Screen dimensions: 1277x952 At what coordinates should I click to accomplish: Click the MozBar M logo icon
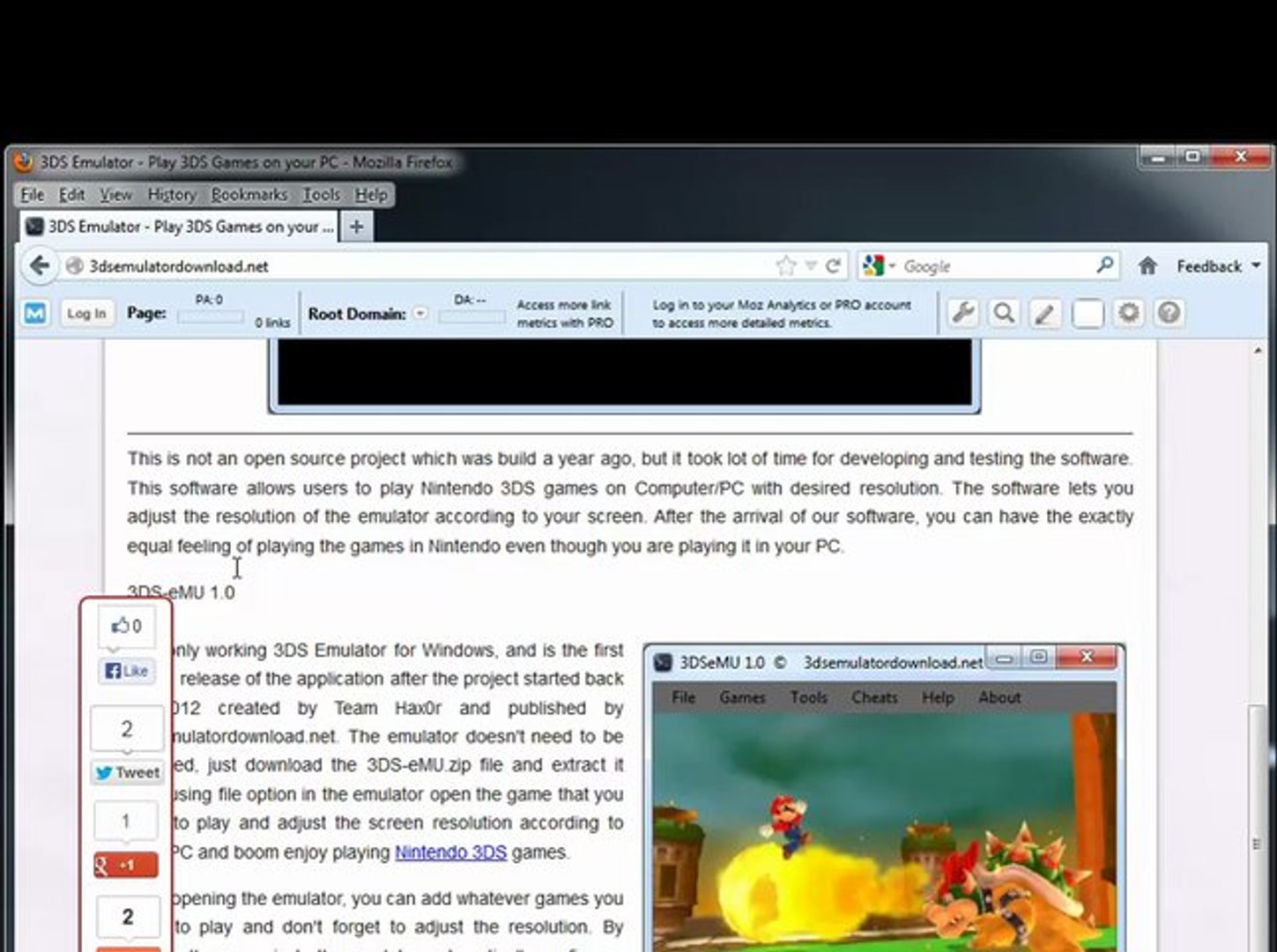[35, 313]
